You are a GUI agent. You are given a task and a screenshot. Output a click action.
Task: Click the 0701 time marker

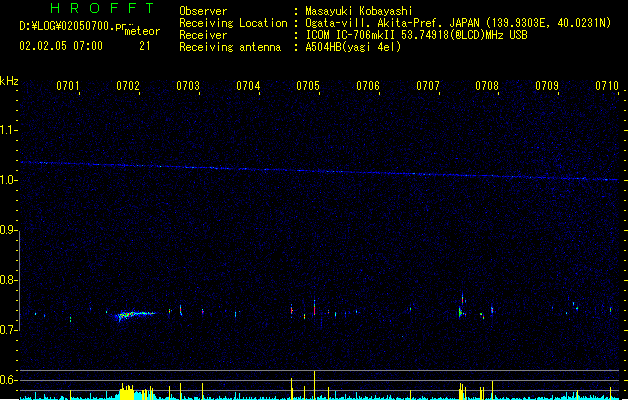68,86
